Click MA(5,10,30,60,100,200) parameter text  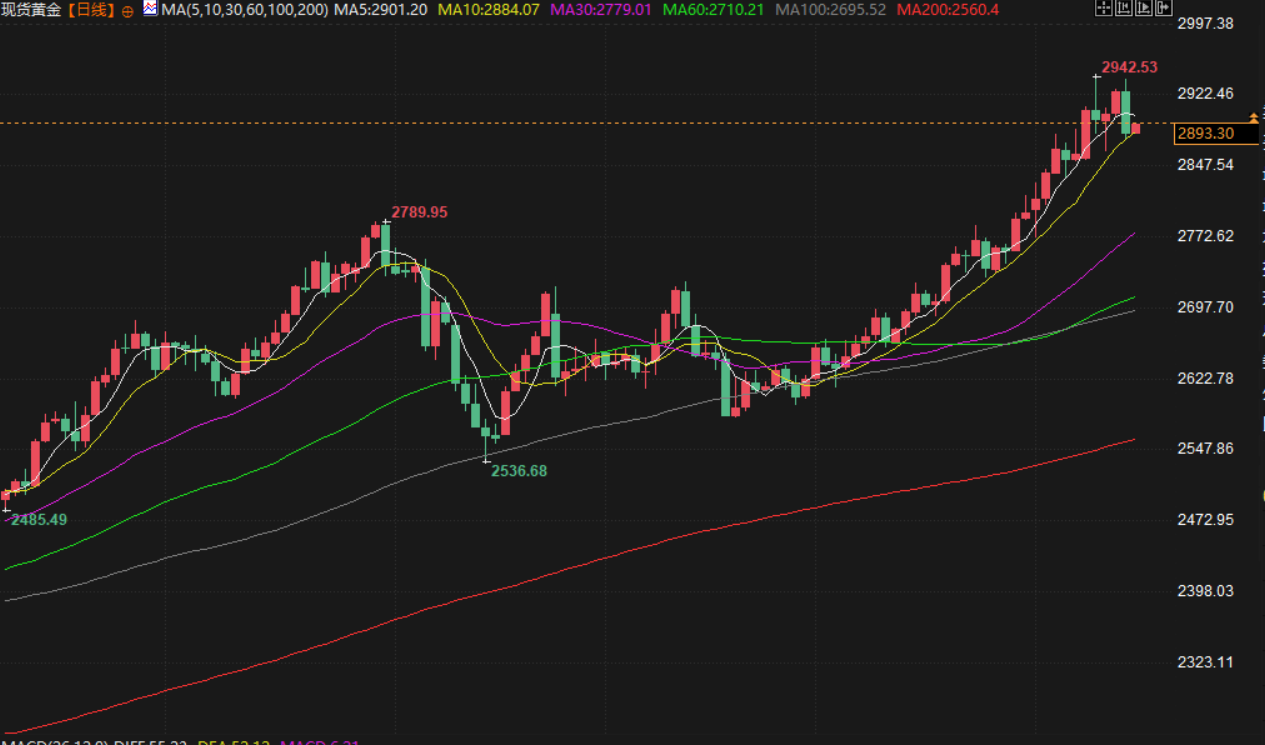click(243, 10)
